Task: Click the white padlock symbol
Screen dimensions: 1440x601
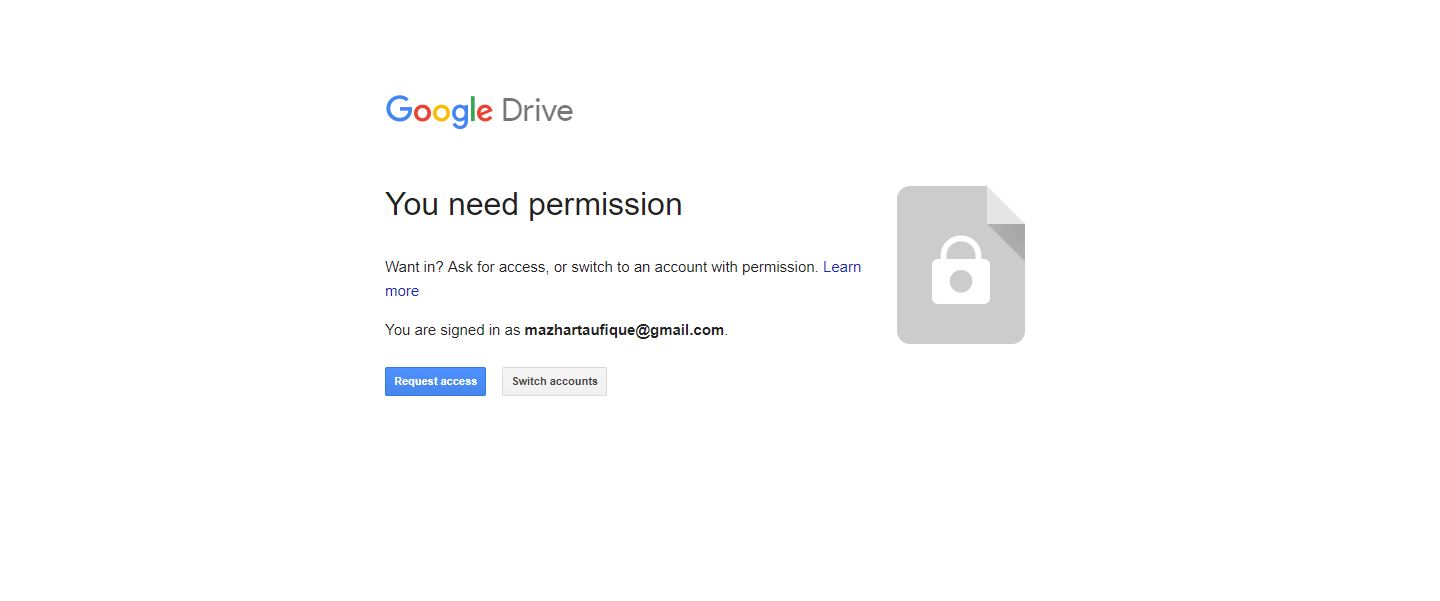Action: point(961,270)
